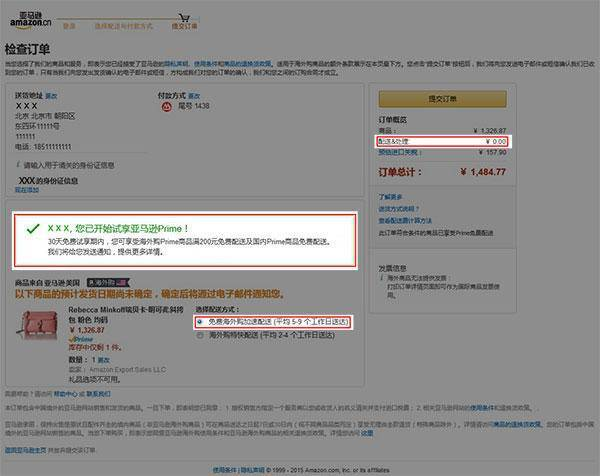Open 查看配送费计算方法 link
Viewport: 600px width, 476px height.
(405, 221)
